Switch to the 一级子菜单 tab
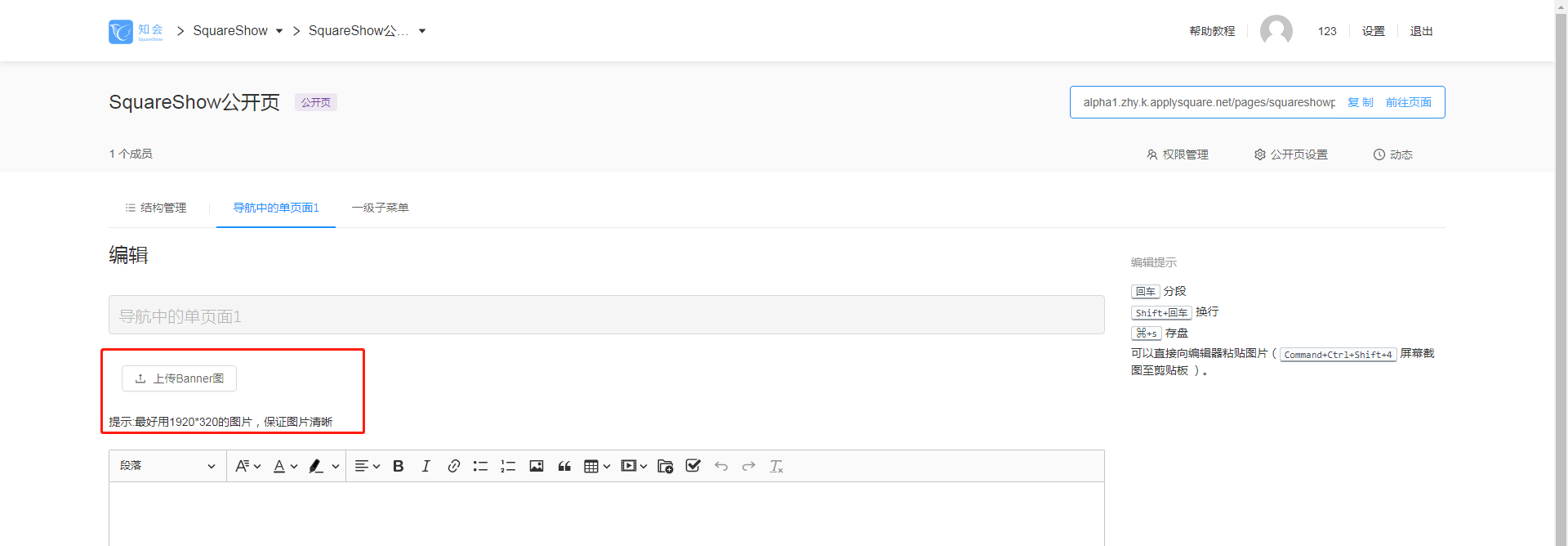The image size is (1568, 546). [x=380, y=208]
